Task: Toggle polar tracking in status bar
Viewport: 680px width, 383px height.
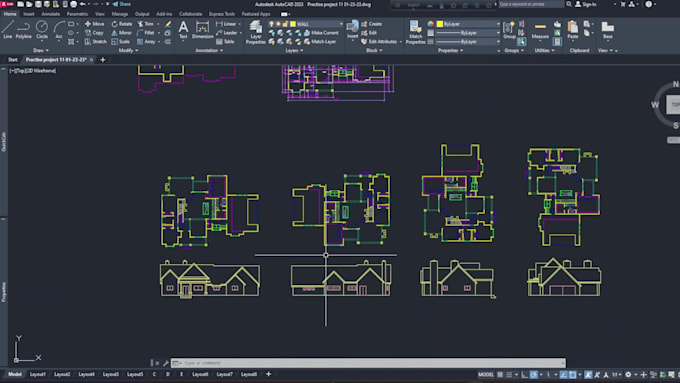Action: 534,374
